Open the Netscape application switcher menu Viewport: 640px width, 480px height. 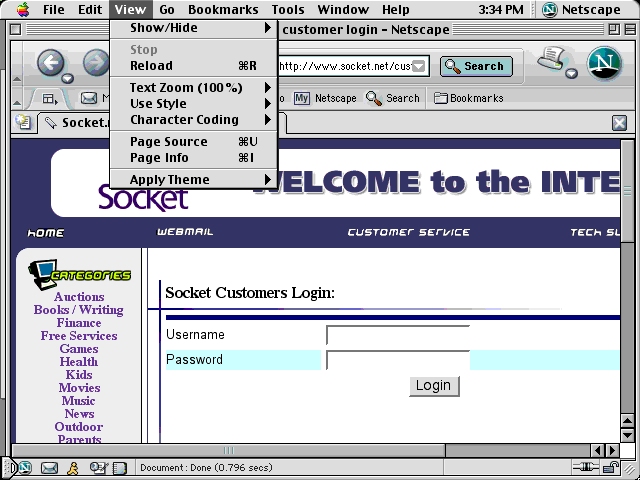tap(581, 9)
